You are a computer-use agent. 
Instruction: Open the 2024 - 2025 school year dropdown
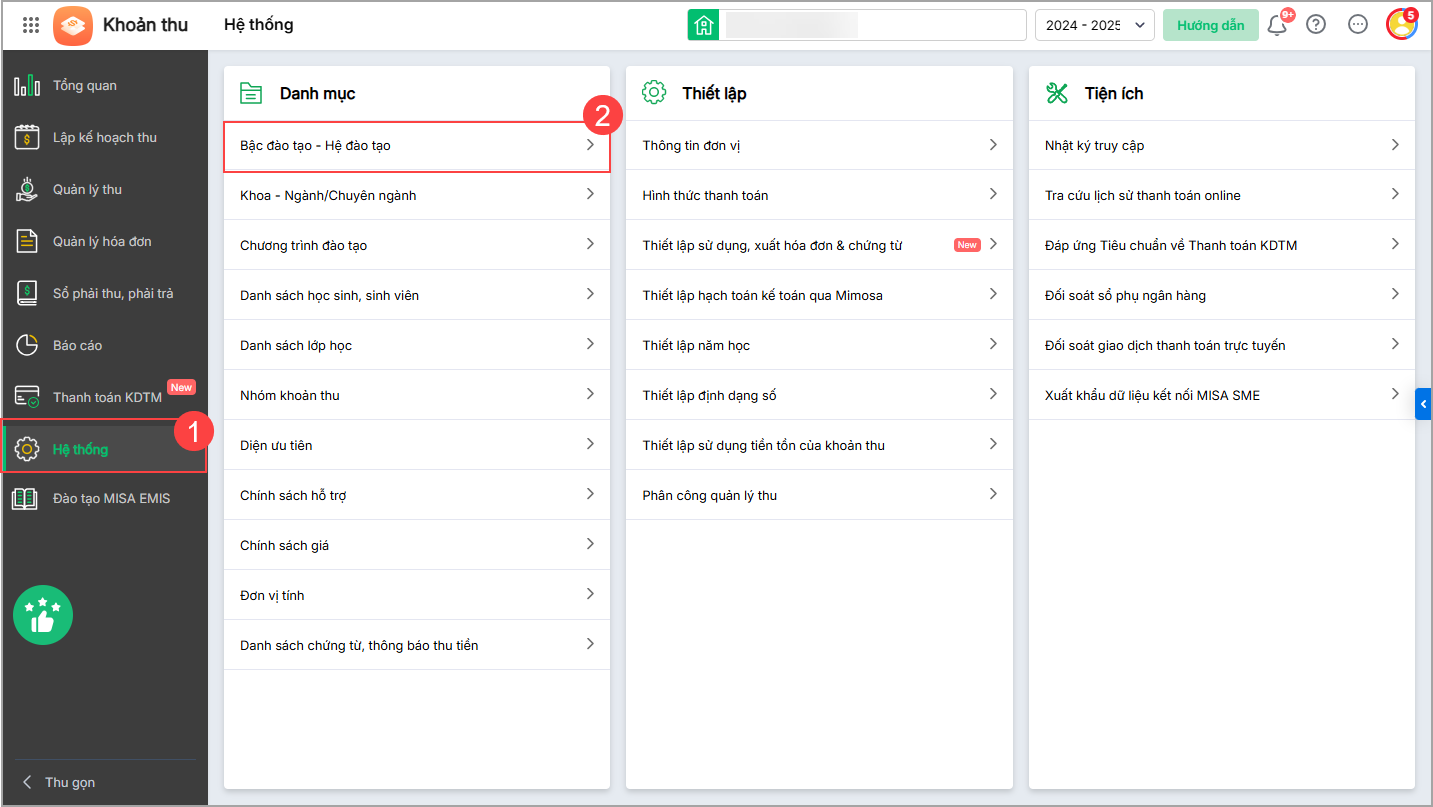(x=1094, y=25)
